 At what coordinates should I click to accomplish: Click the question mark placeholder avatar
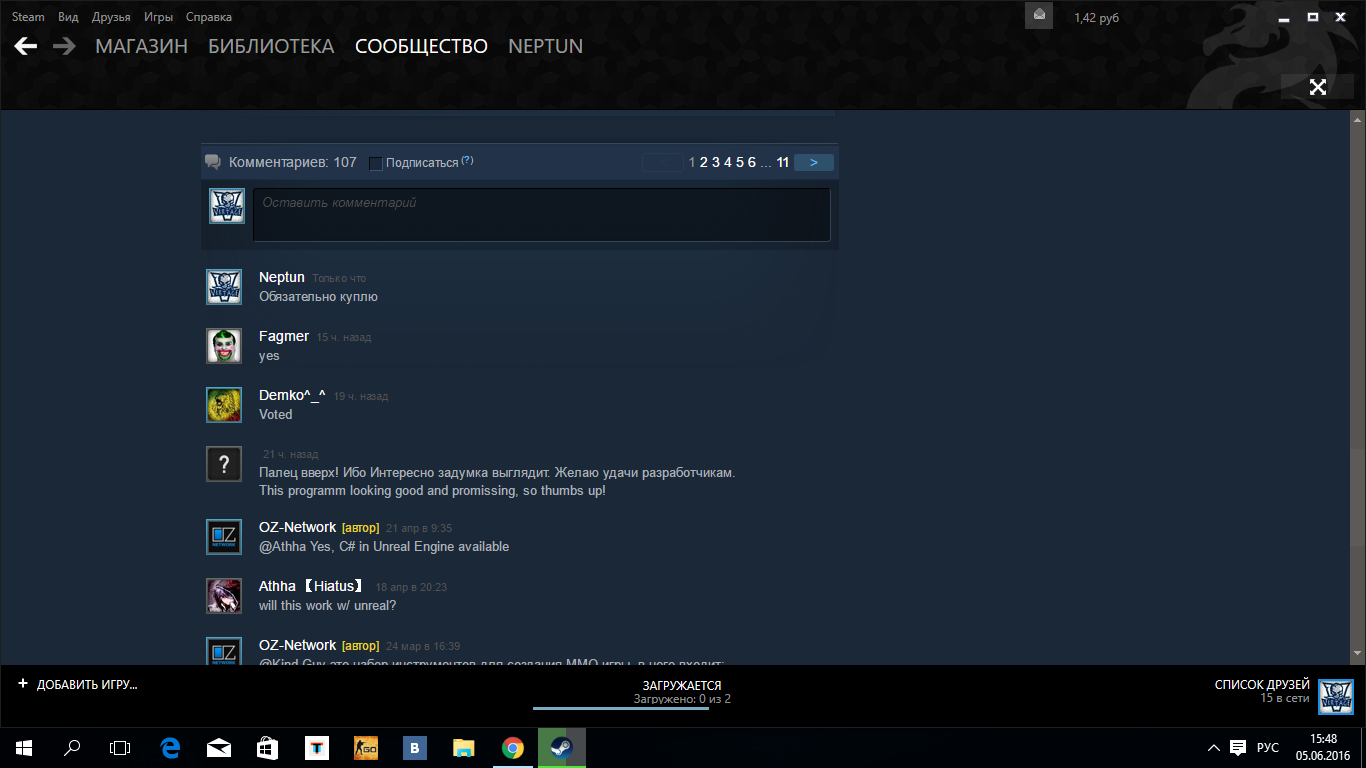pyautogui.click(x=224, y=464)
